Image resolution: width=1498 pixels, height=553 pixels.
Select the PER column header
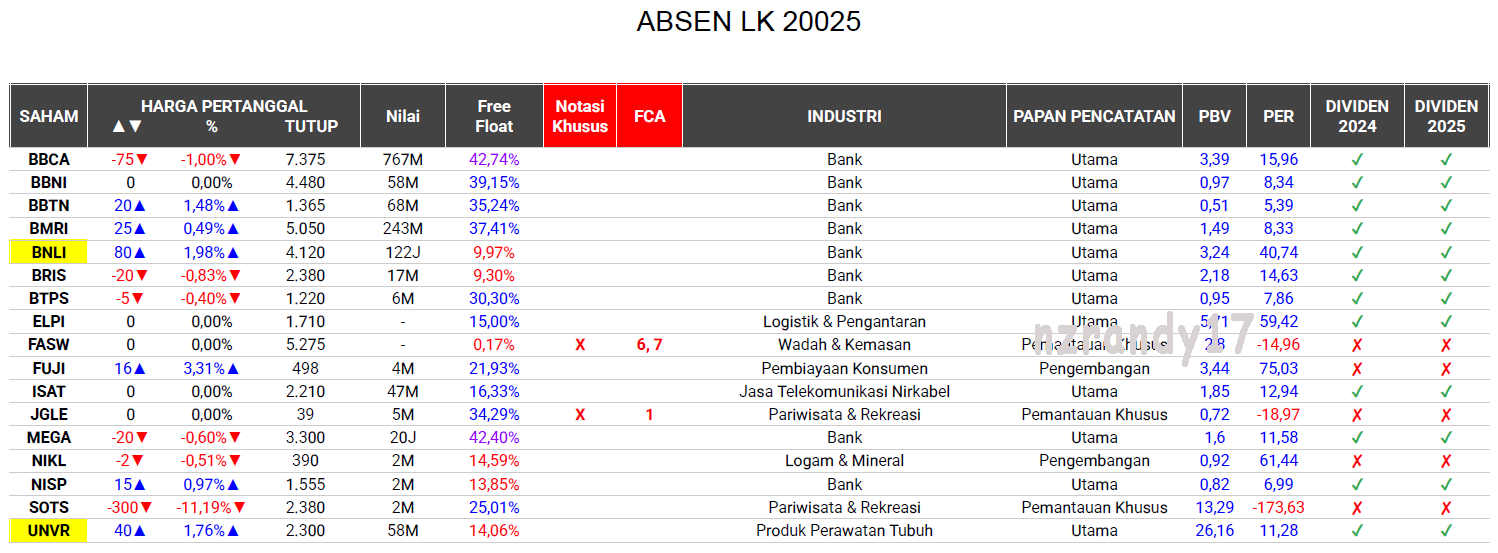pos(1278,116)
